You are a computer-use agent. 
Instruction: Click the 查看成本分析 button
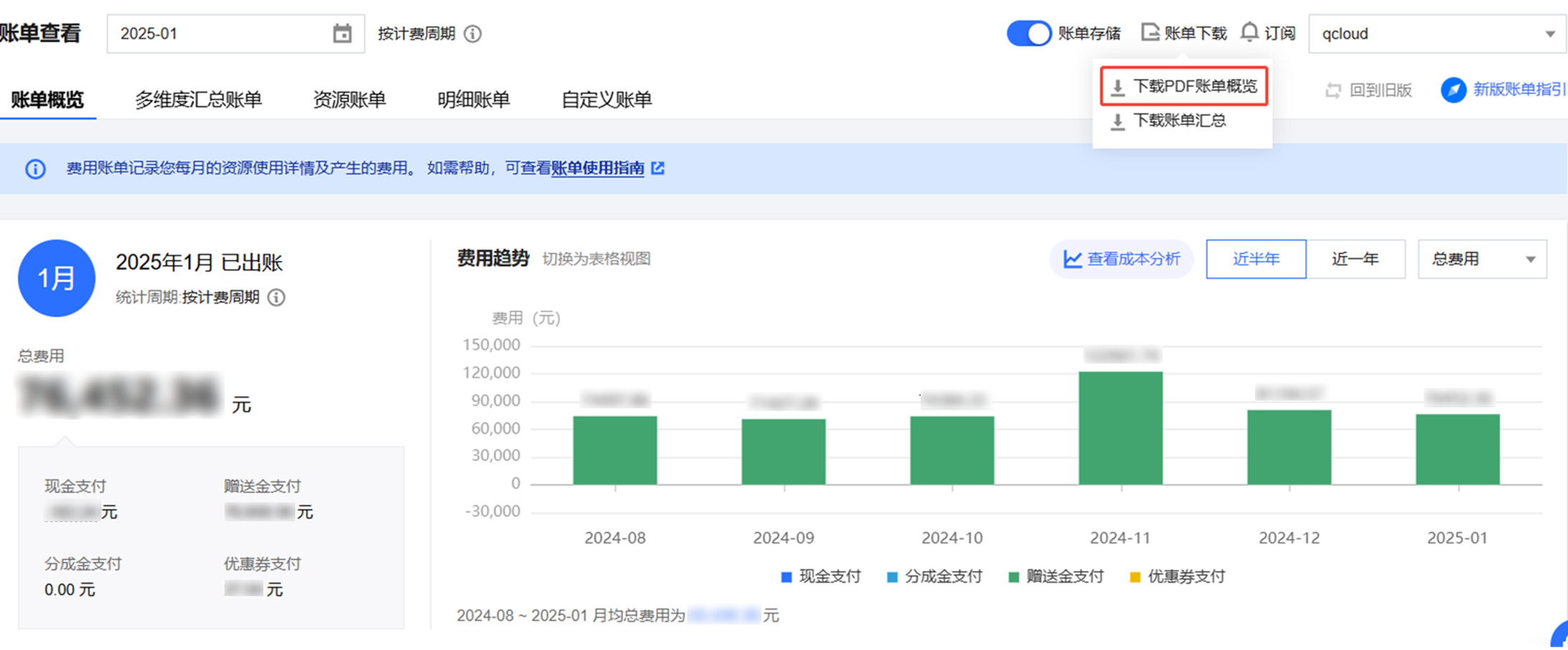pos(1121,259)
